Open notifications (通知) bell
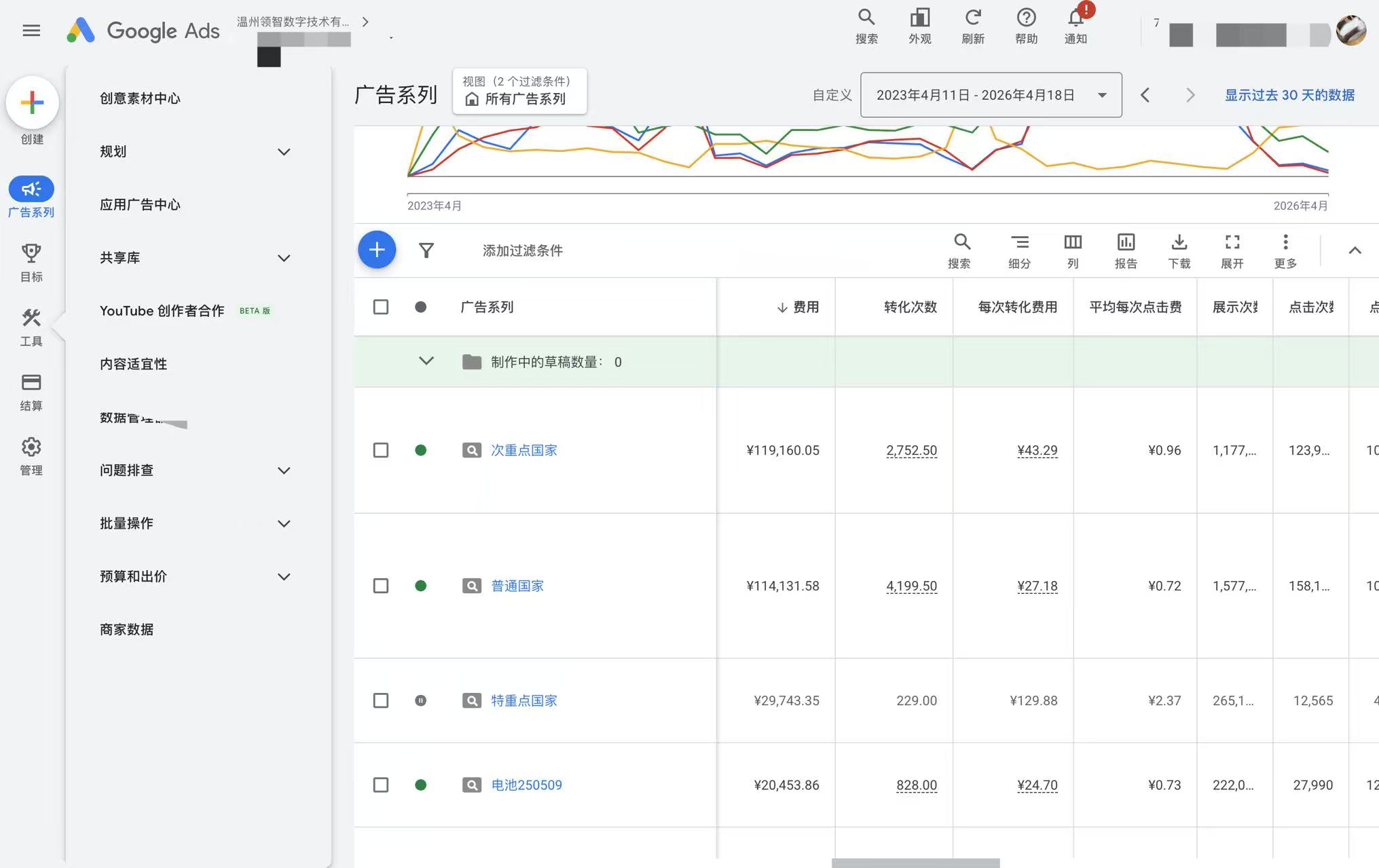The width and height of the screenshot is (1379, 868). [x=1075, y=26]
